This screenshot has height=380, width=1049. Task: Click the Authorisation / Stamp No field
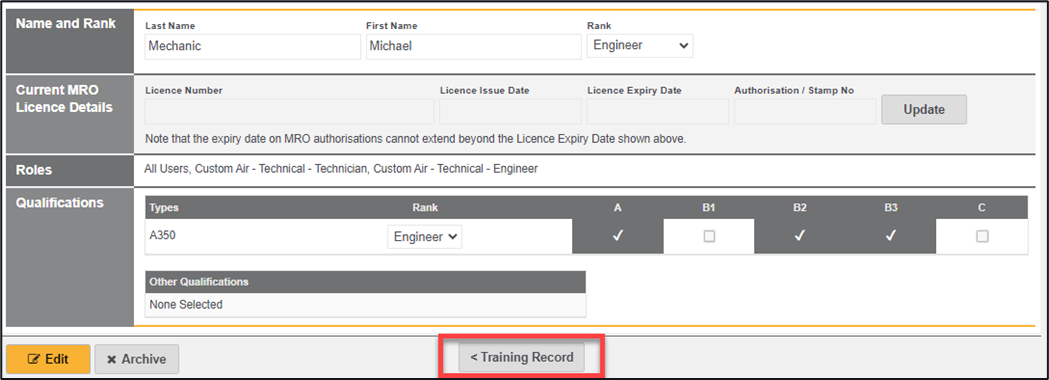click(805, 111)
